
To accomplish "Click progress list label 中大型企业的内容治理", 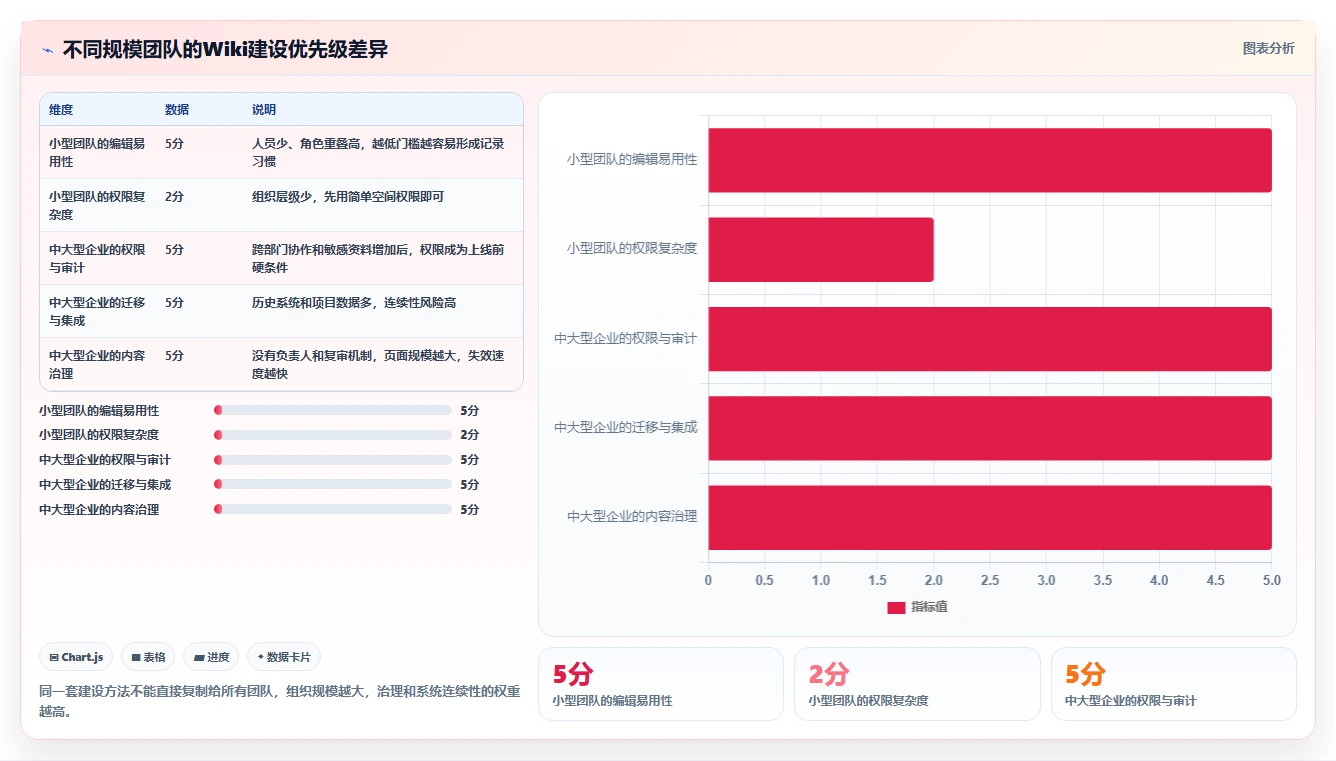I will pyautogui.click(x=99, y=510).
